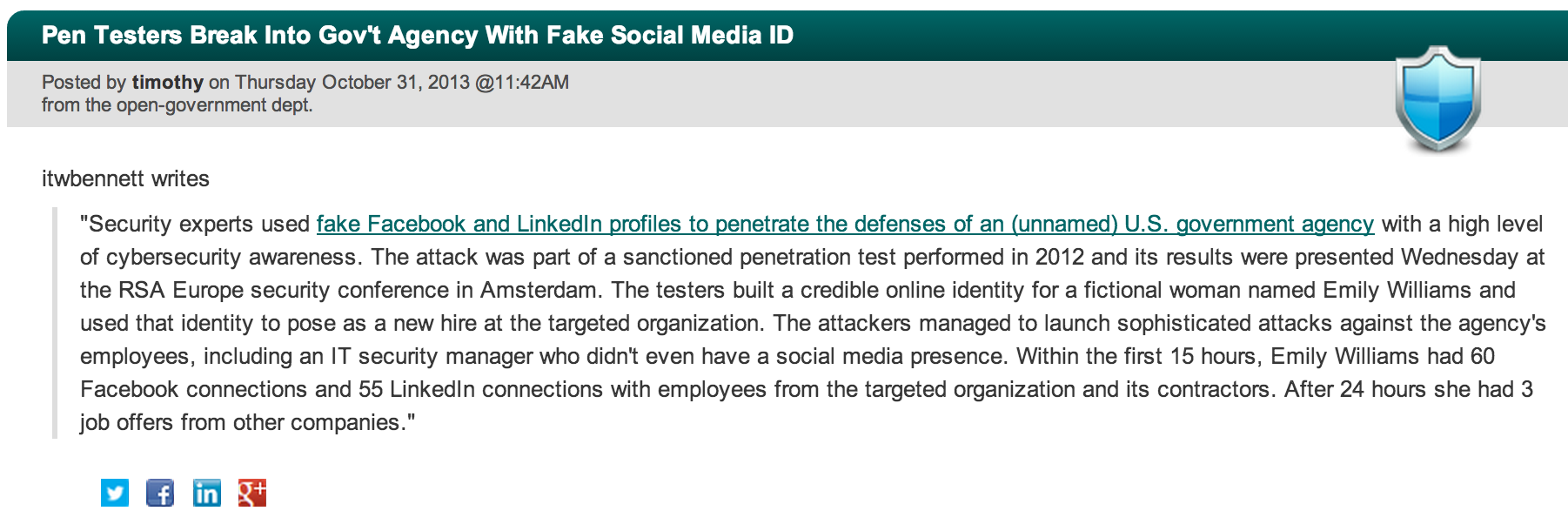The height and width of the screenshot is (531, 1568).
Task: Click the blue security shield topic icon
Action: [1437, 98]
